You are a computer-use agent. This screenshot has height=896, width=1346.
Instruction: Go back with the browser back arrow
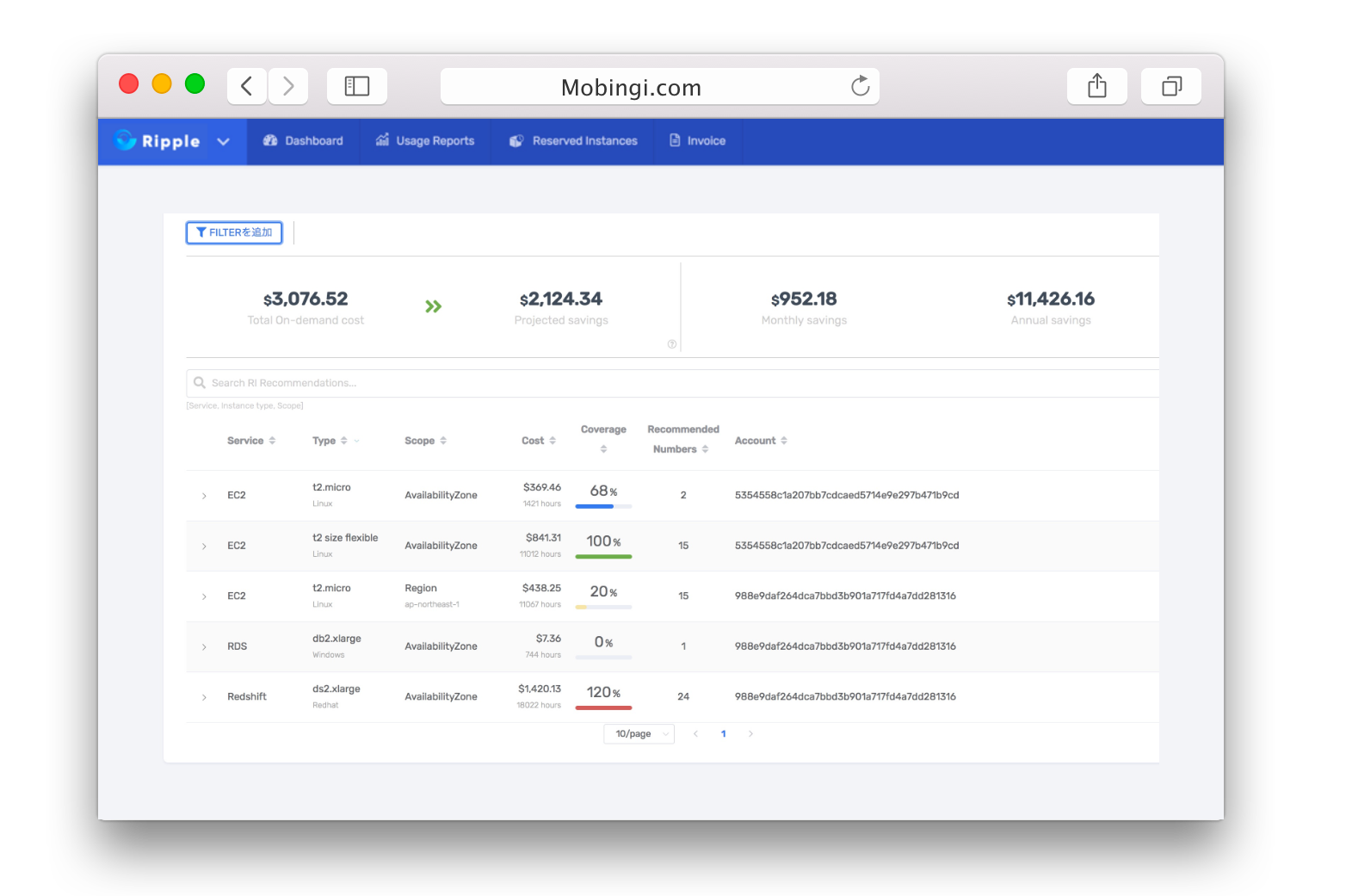247,86
